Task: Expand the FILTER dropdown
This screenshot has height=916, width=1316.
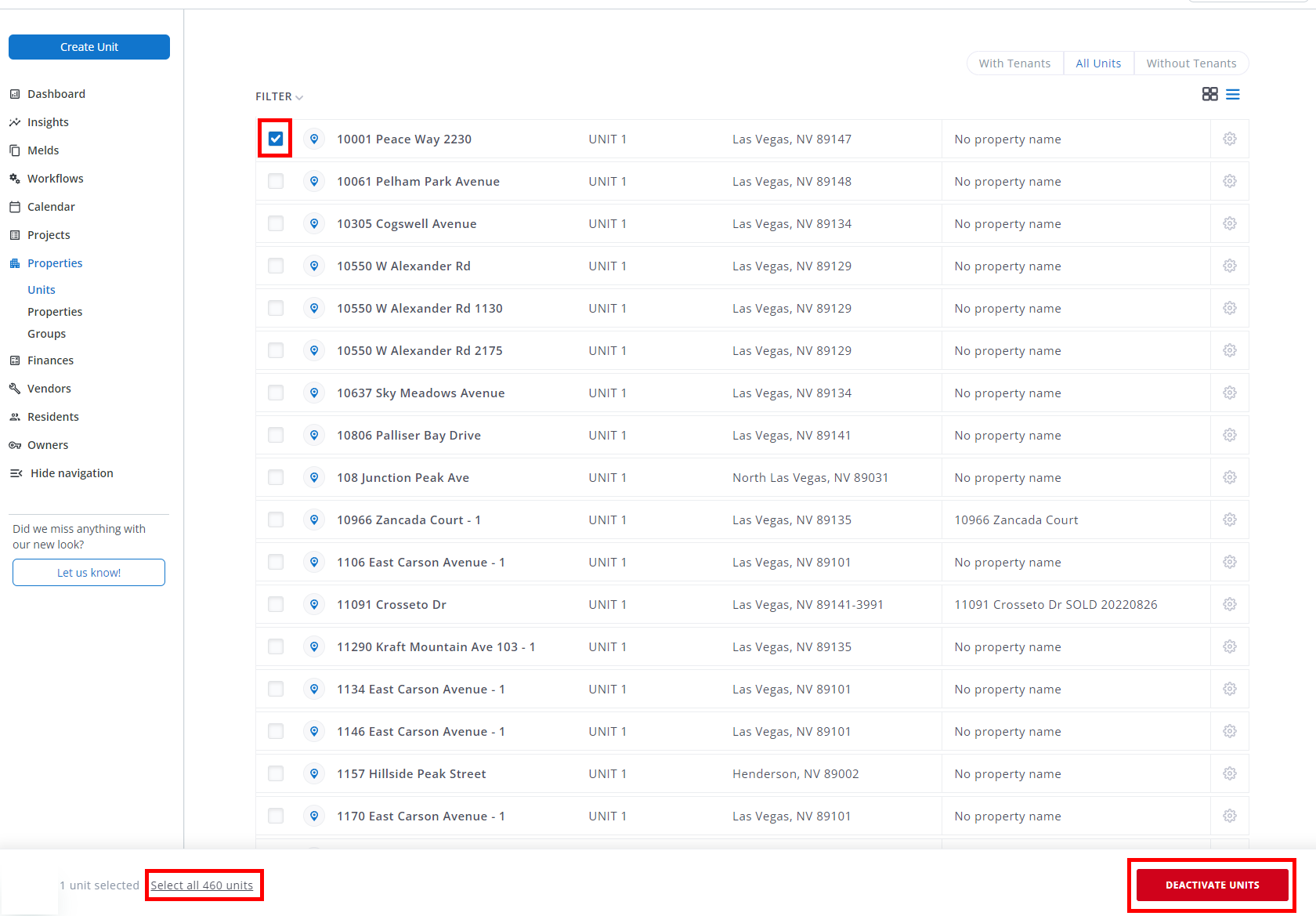Action: point(279,96)
